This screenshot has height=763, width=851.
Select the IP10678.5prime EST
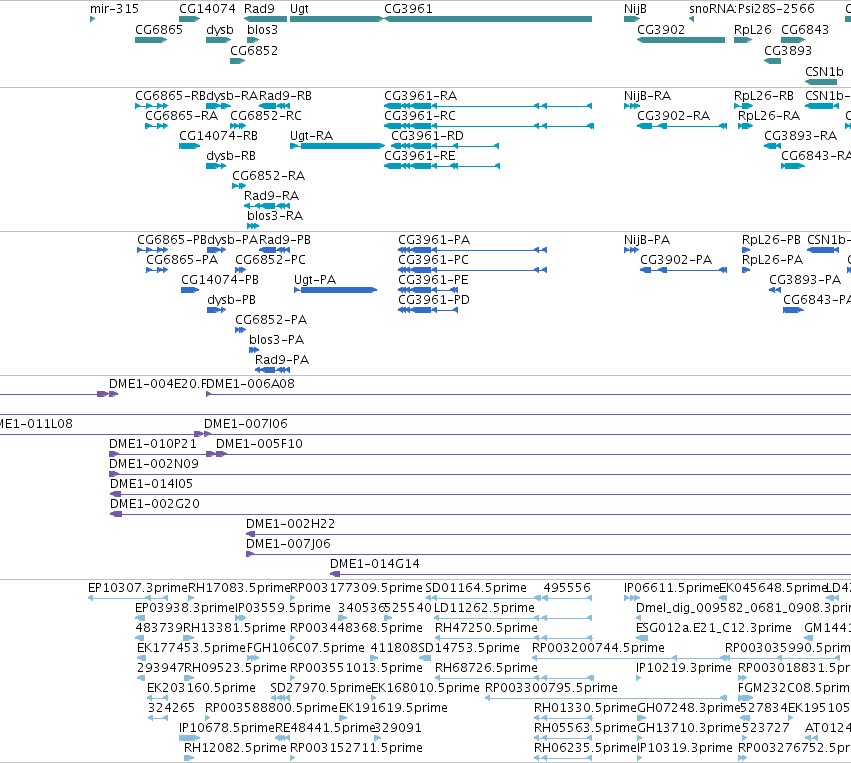point(189,738)
